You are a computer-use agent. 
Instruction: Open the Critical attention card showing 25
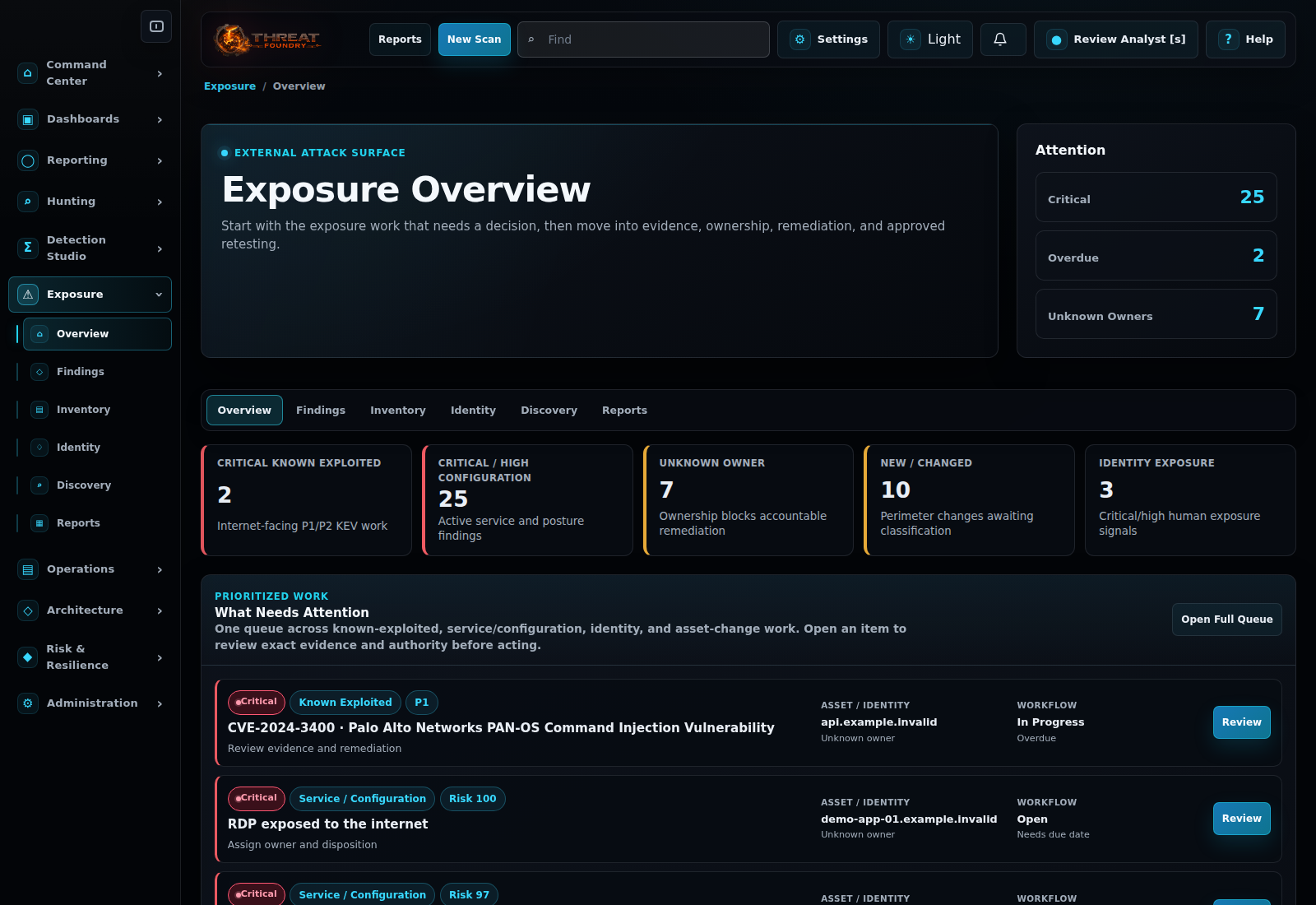(1156, 197)
